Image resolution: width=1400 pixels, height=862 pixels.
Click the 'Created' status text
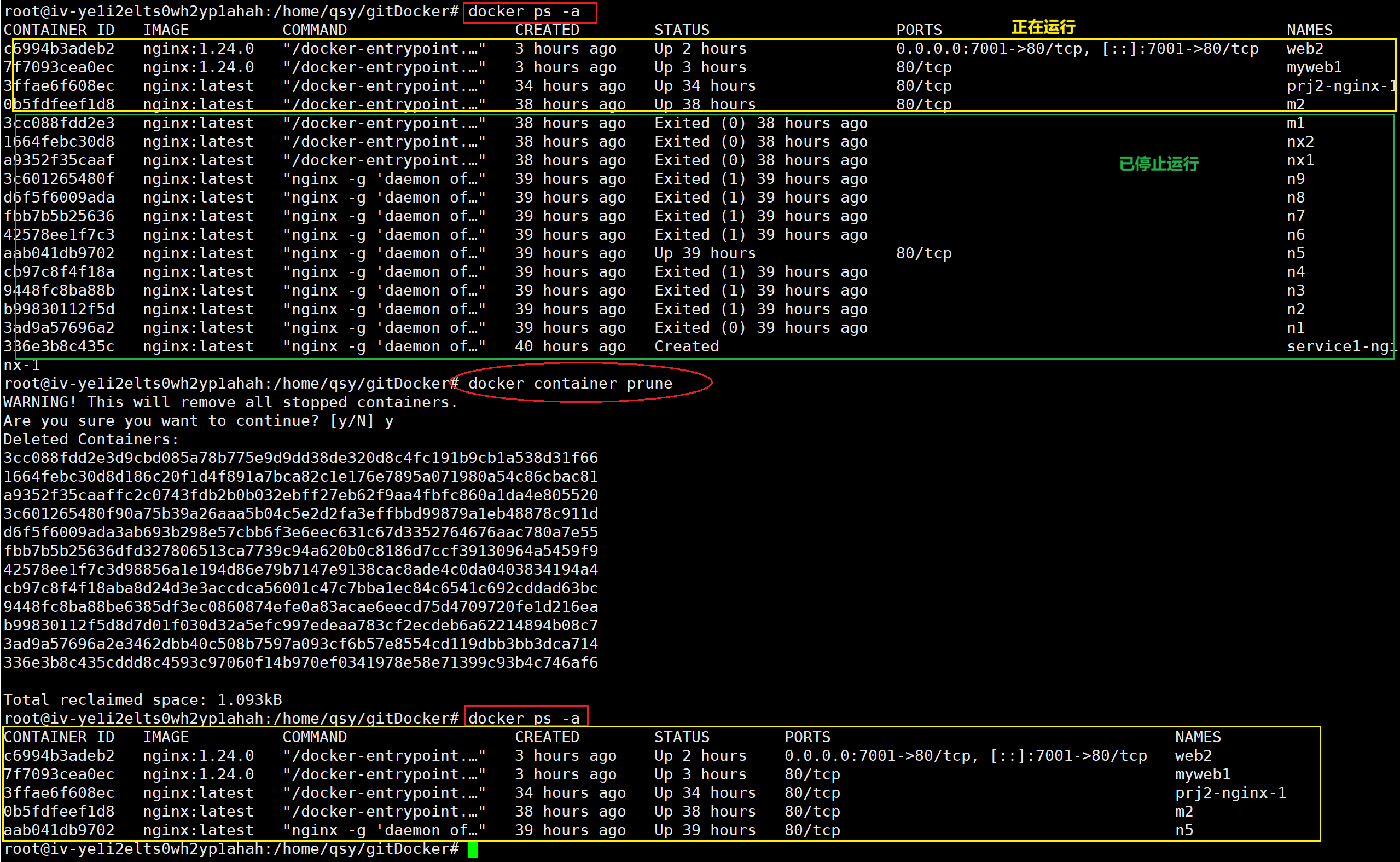686,346
